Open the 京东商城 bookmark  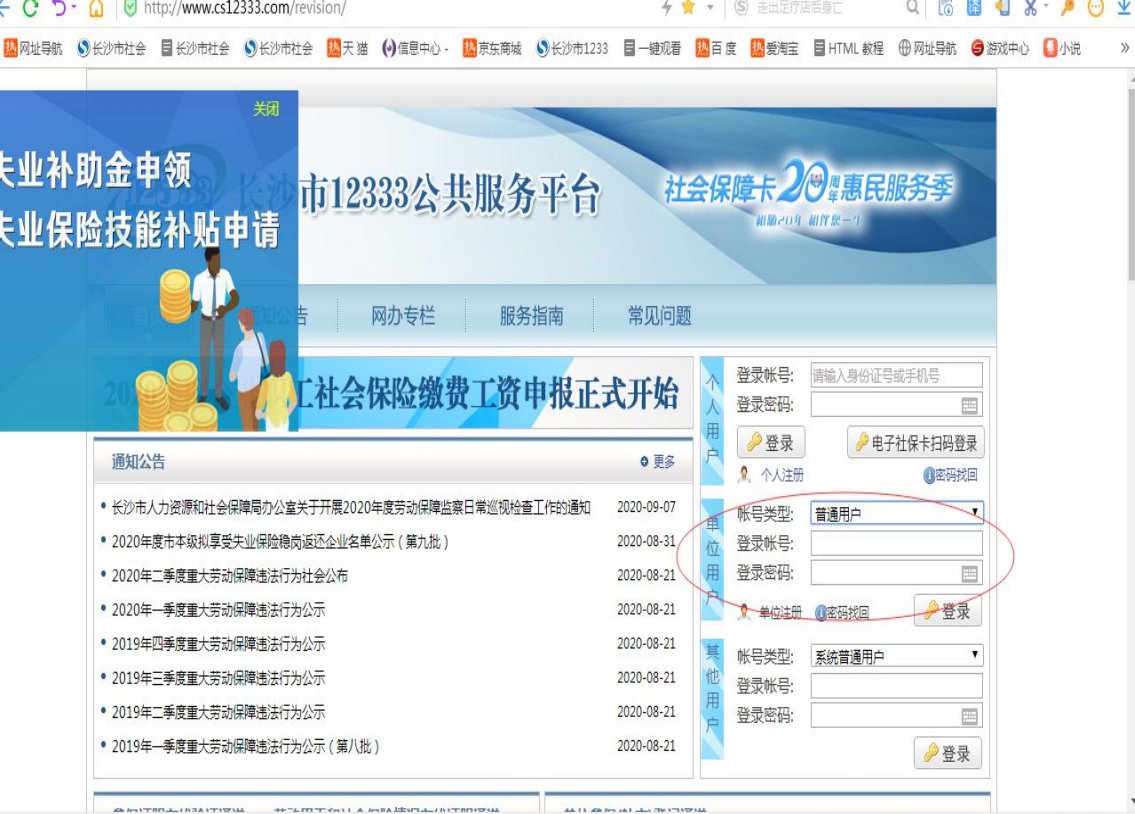tap(492, 48)
